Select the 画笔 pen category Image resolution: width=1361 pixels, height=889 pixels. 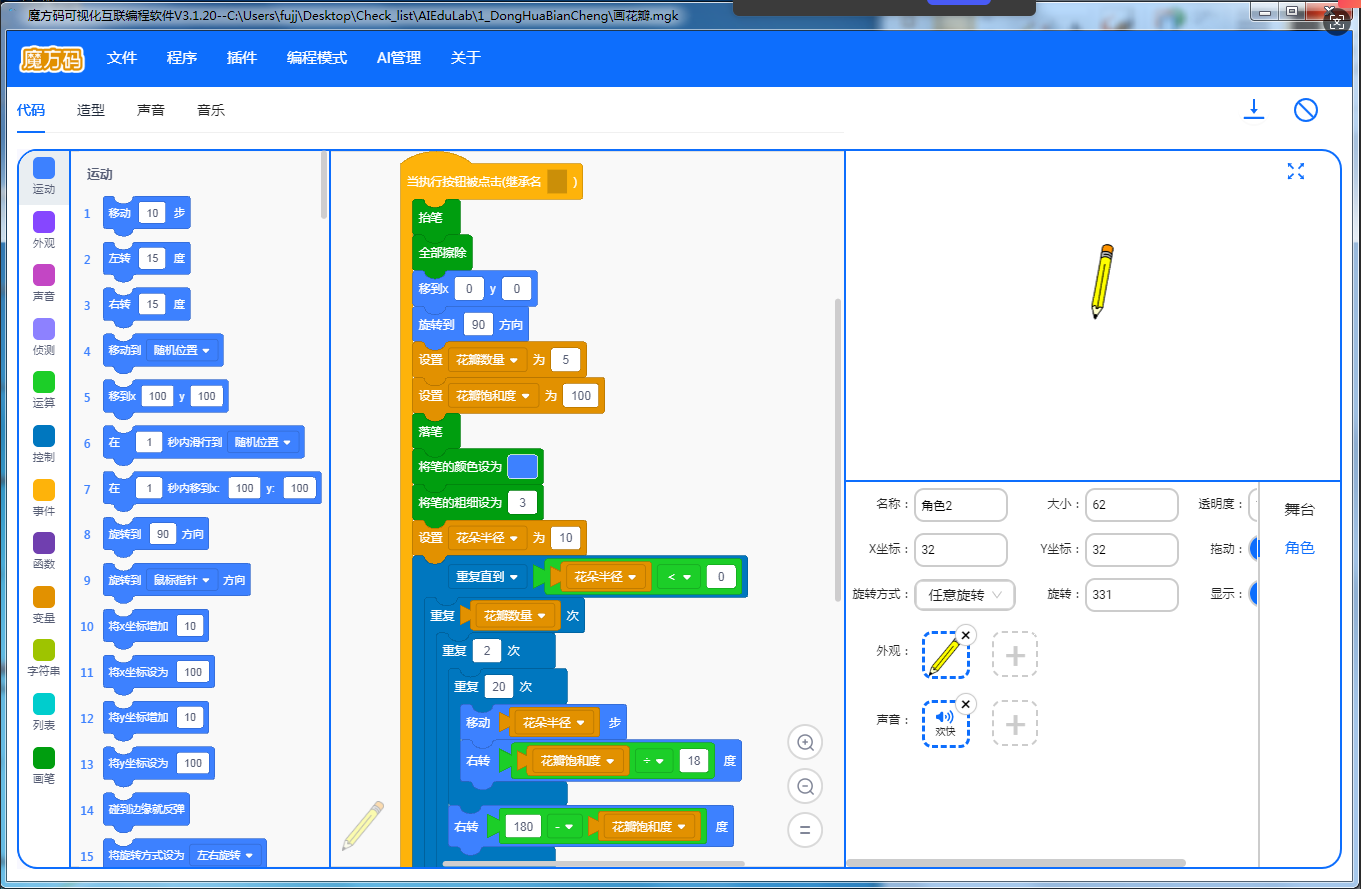pyautogui.click(x=44, y=765)
